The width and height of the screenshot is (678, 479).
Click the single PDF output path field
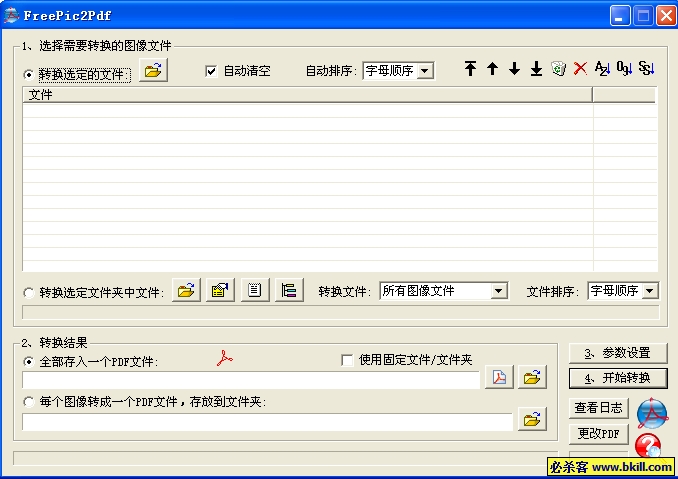pos(251,380)
